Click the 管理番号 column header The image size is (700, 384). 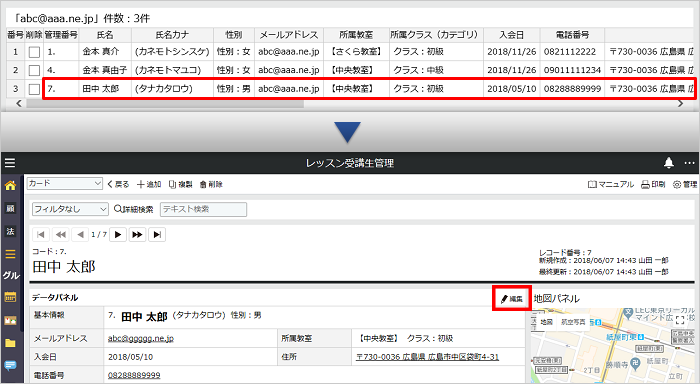click(61, 35)
